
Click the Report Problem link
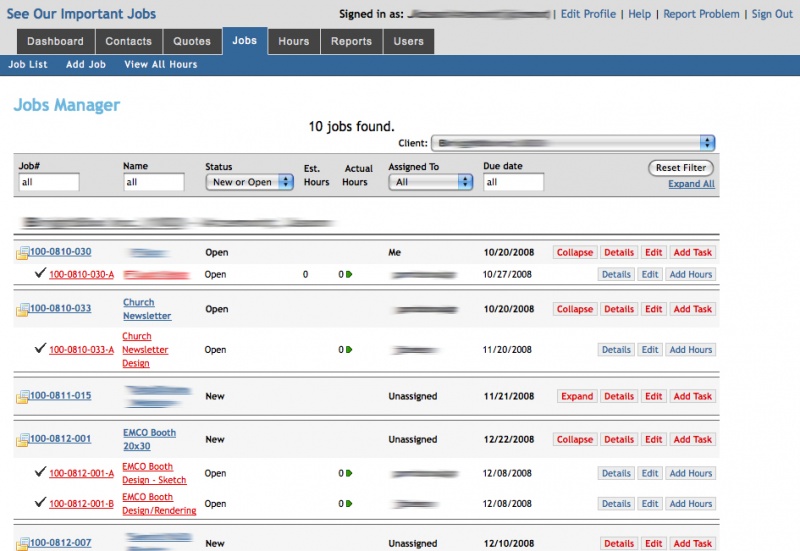pos(701,14)
